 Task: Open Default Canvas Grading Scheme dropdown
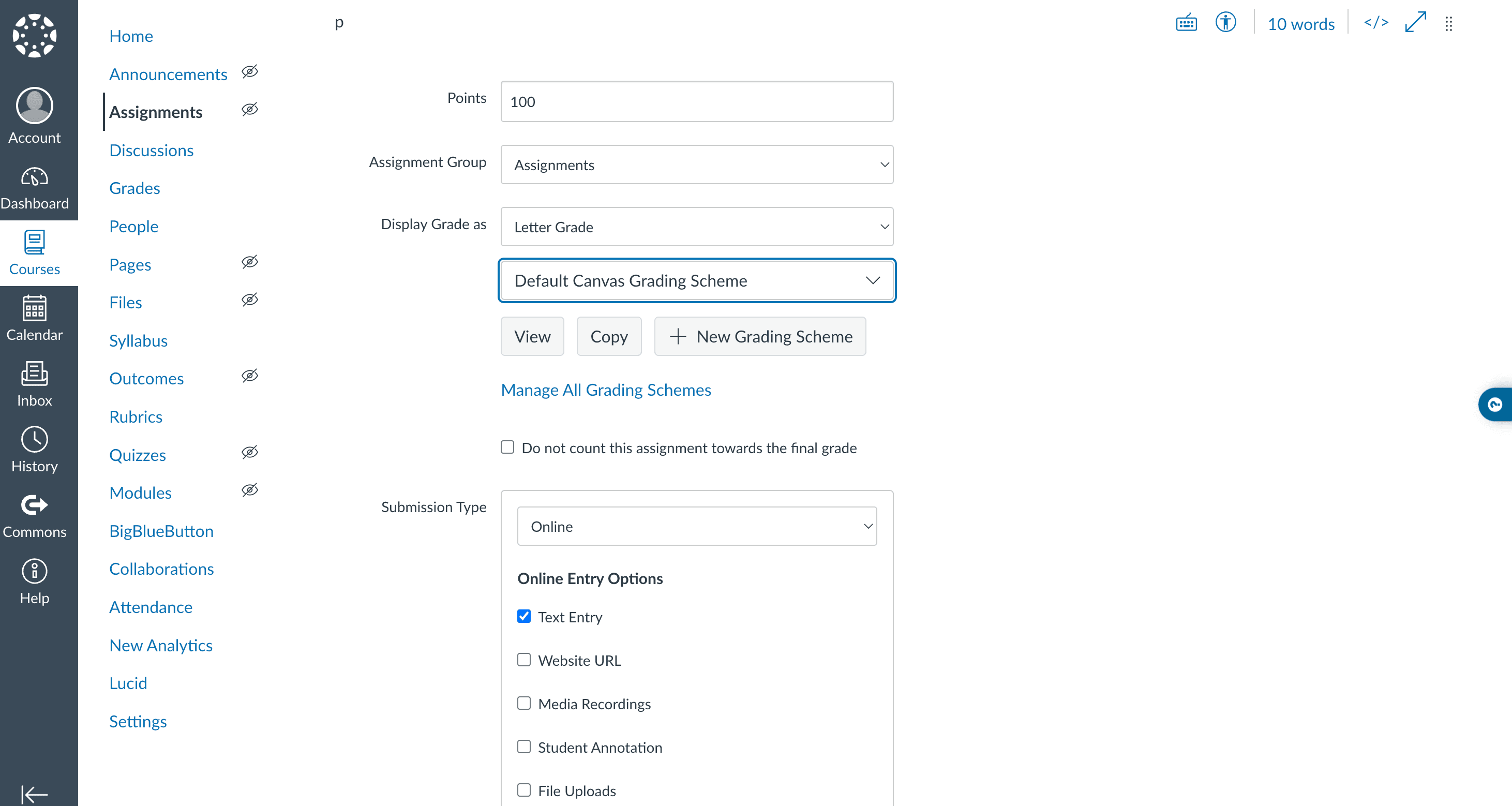coord(697,280)
